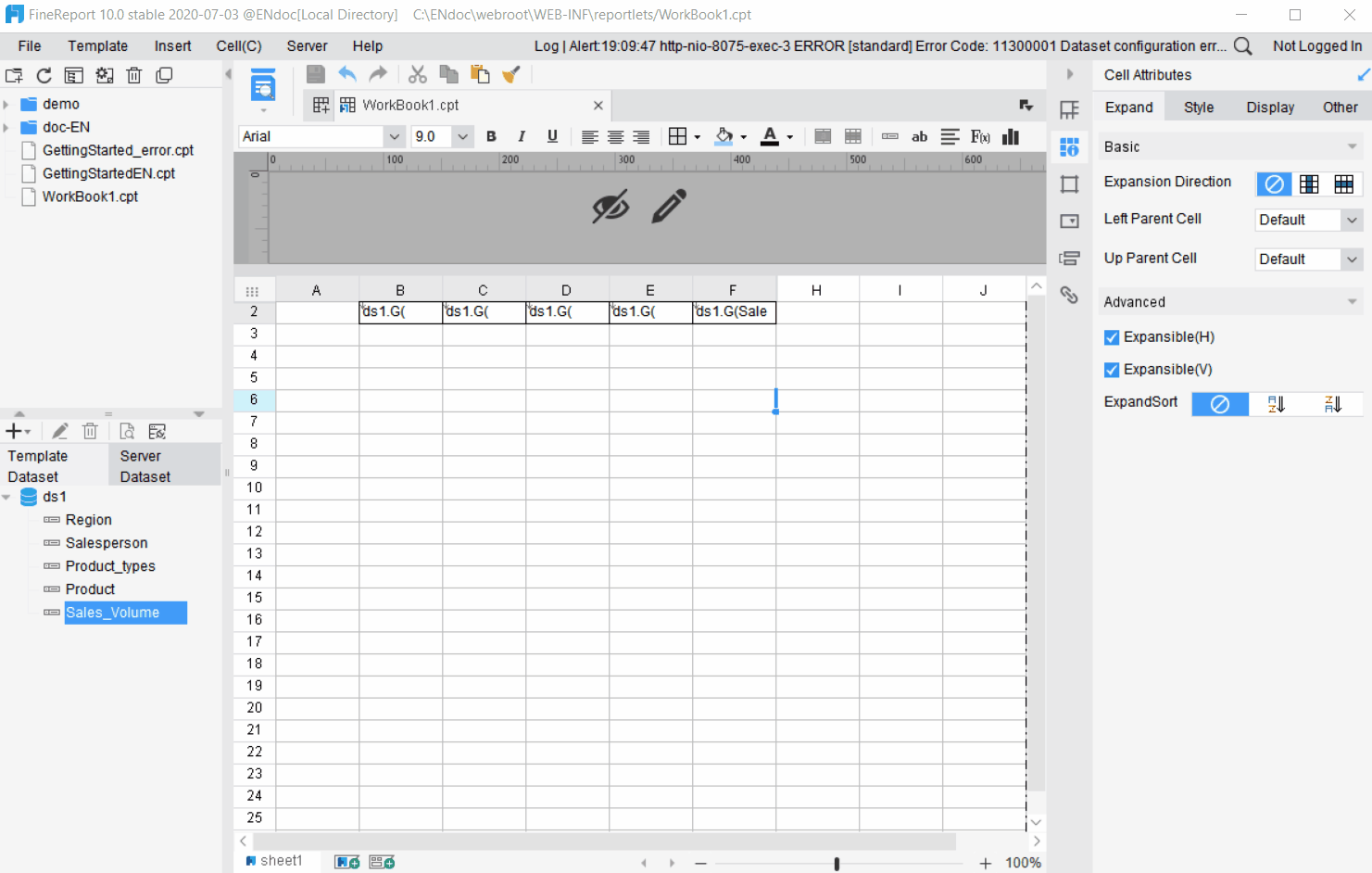The image size is (1372, 873).
Task: Click the merge cells icon
Action: tap(823, 137)
